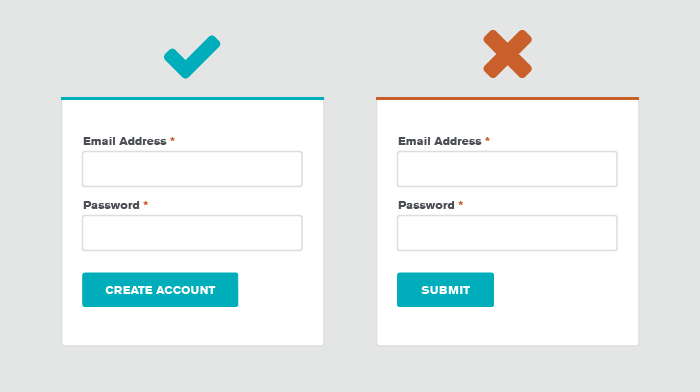Click the Submit button
The width and height of the screenshot is (700, 392).
pos(445,290)
